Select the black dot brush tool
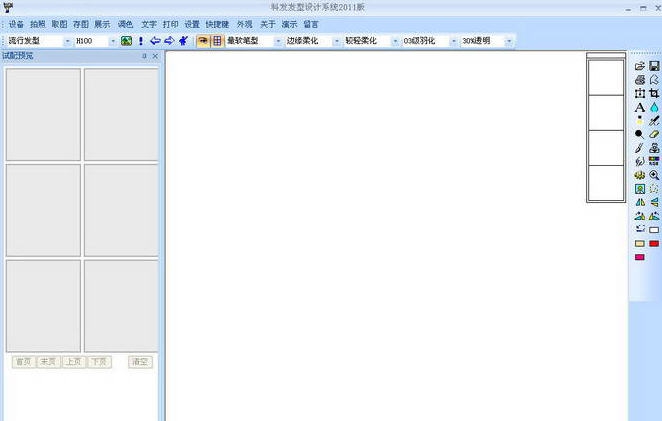The width and height of the screenshot is (662, 421). tap(640, 134)
